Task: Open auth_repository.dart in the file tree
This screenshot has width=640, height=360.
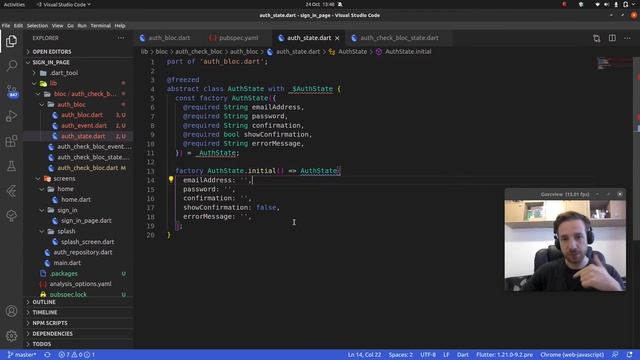Action: coord(79,252)
